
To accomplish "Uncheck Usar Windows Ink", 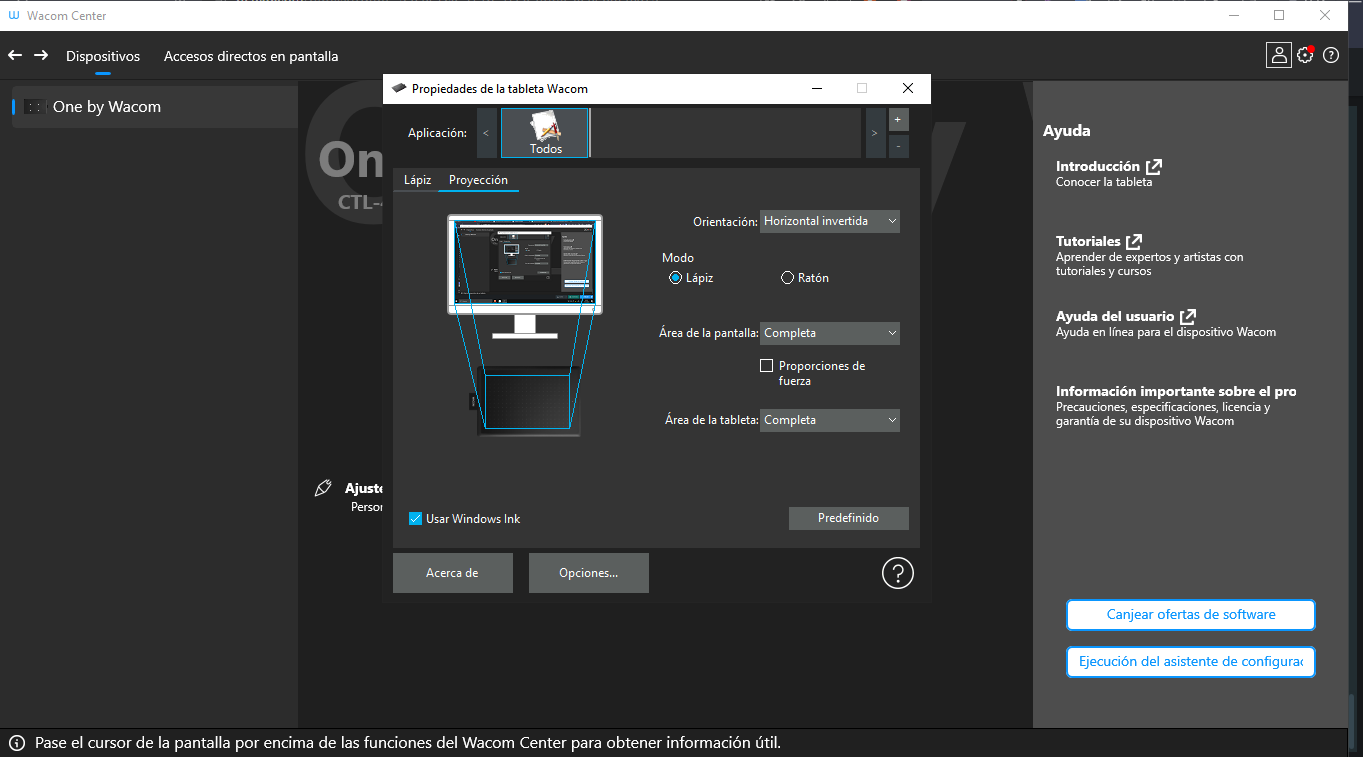I will [416, 519].
